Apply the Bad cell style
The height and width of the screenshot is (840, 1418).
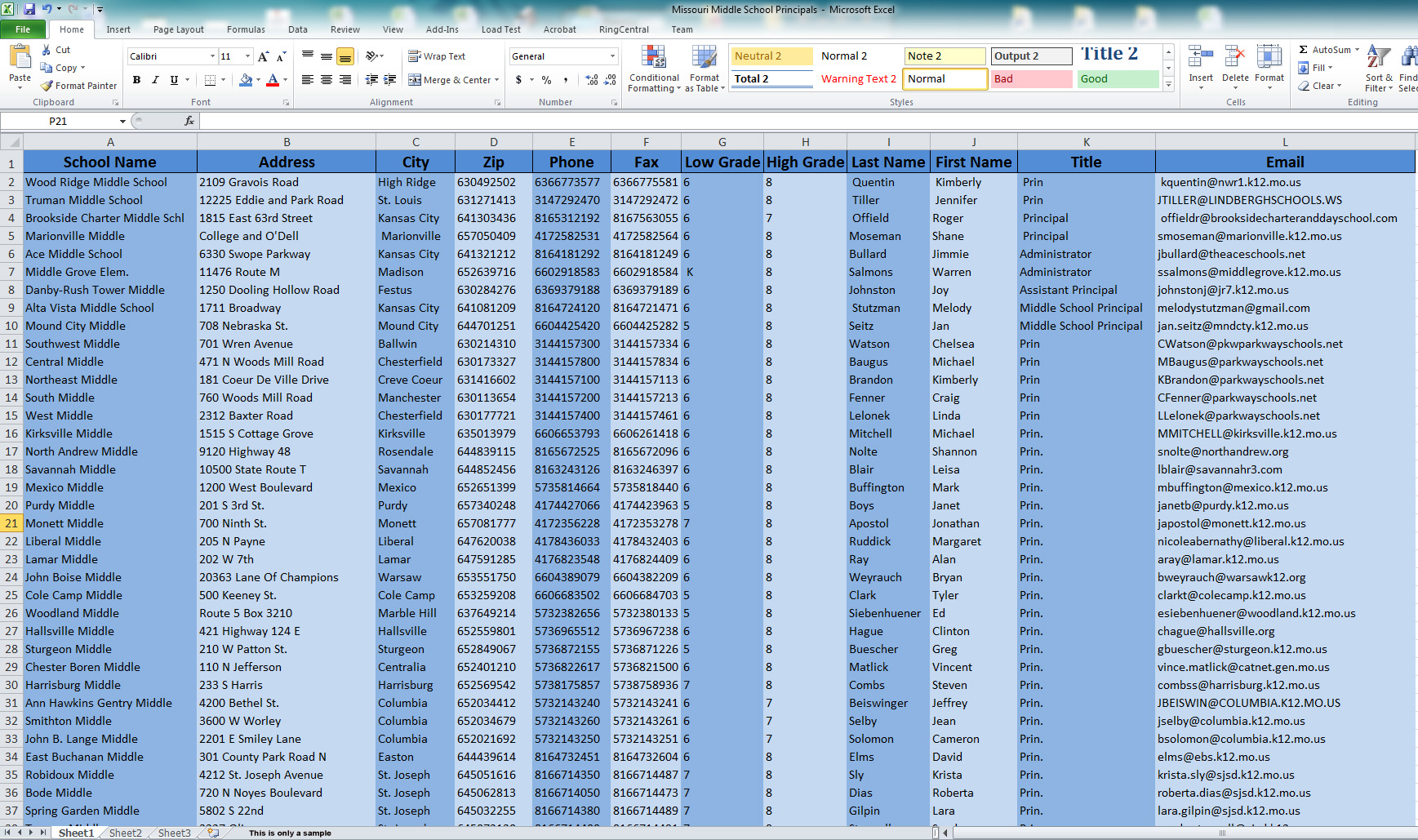tap(1032, 79)
